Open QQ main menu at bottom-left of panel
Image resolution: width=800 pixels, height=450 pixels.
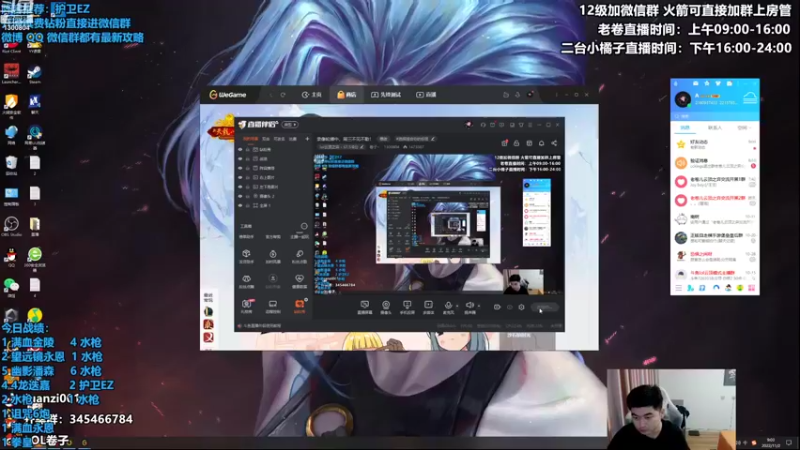pos(679,288)
